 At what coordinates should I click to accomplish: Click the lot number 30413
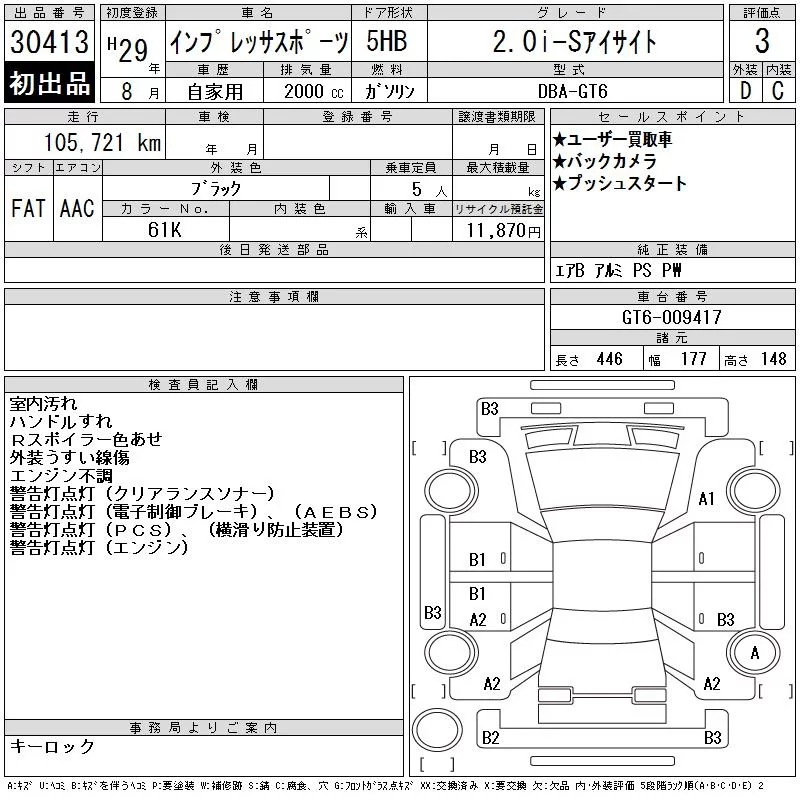coord(49,42)
